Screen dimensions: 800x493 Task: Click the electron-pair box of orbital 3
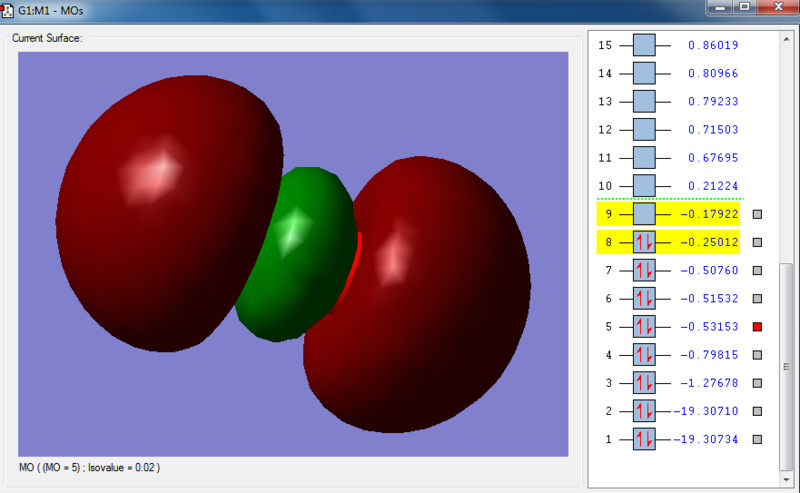(x=644, y=383)
